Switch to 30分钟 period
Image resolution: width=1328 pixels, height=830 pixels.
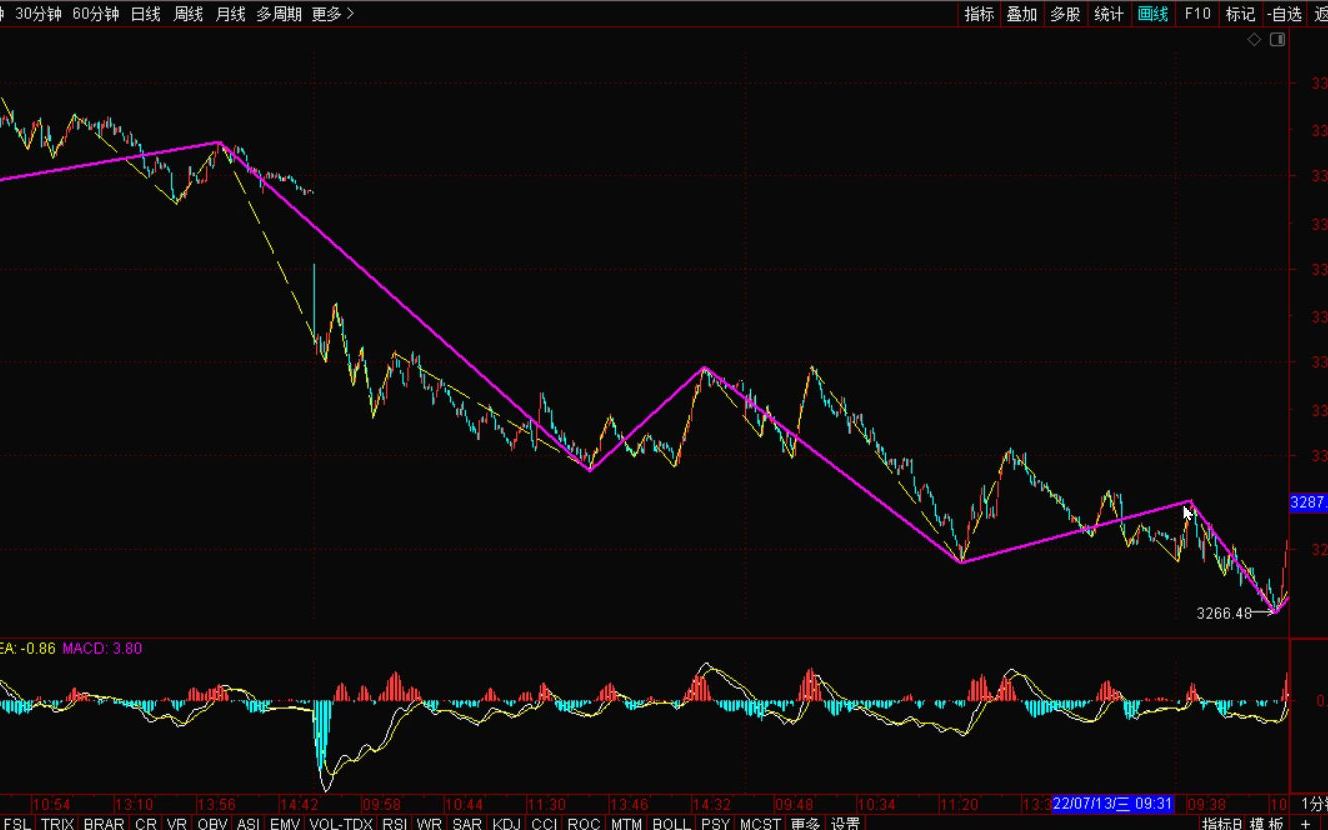pos(38,14)
